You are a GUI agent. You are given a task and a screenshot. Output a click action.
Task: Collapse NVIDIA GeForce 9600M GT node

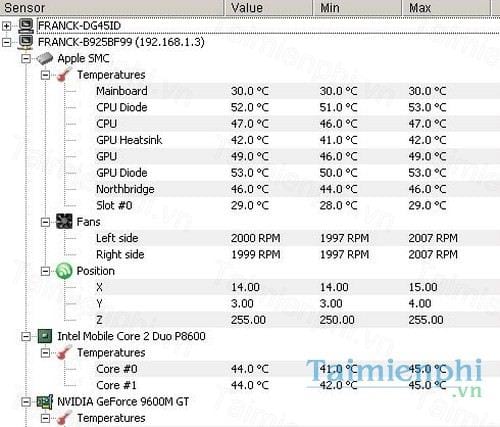coord(26,402)
